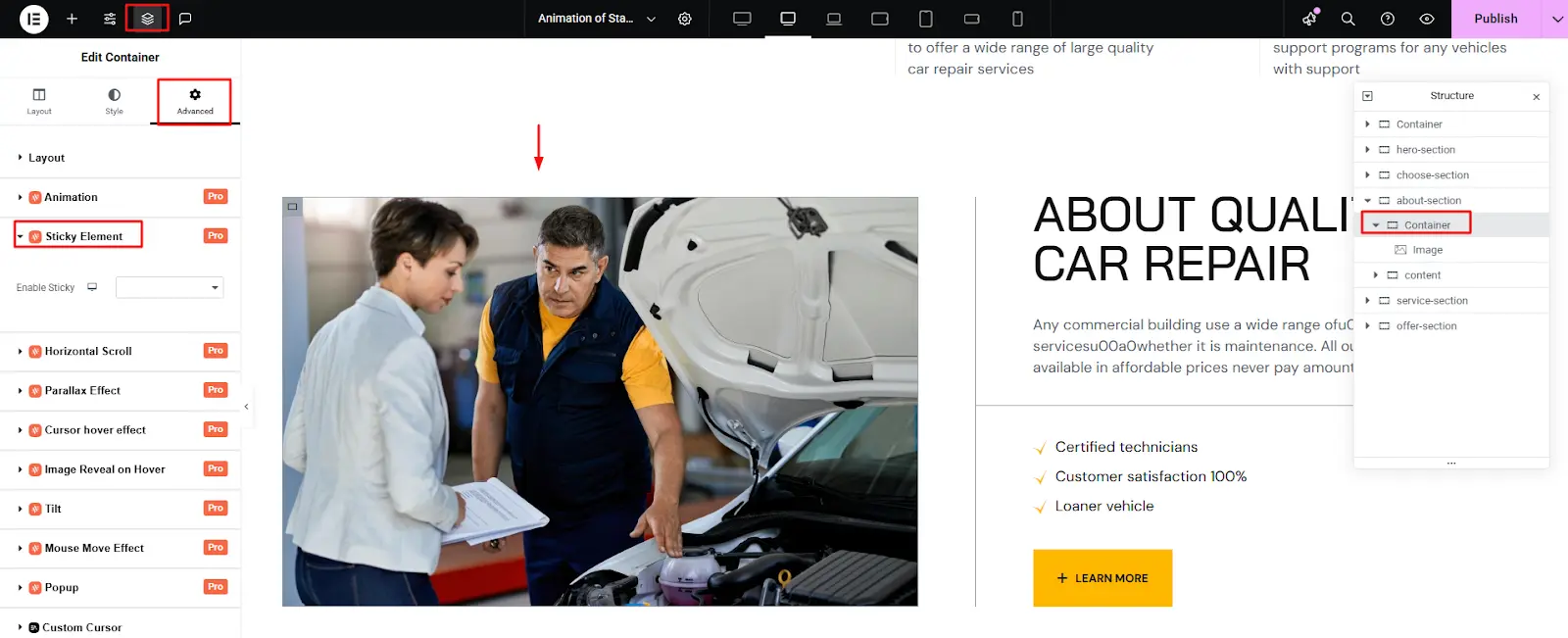1568x638 pixels.
Task: Expand hero-section in Structure tree
Action: point(1368,150)
